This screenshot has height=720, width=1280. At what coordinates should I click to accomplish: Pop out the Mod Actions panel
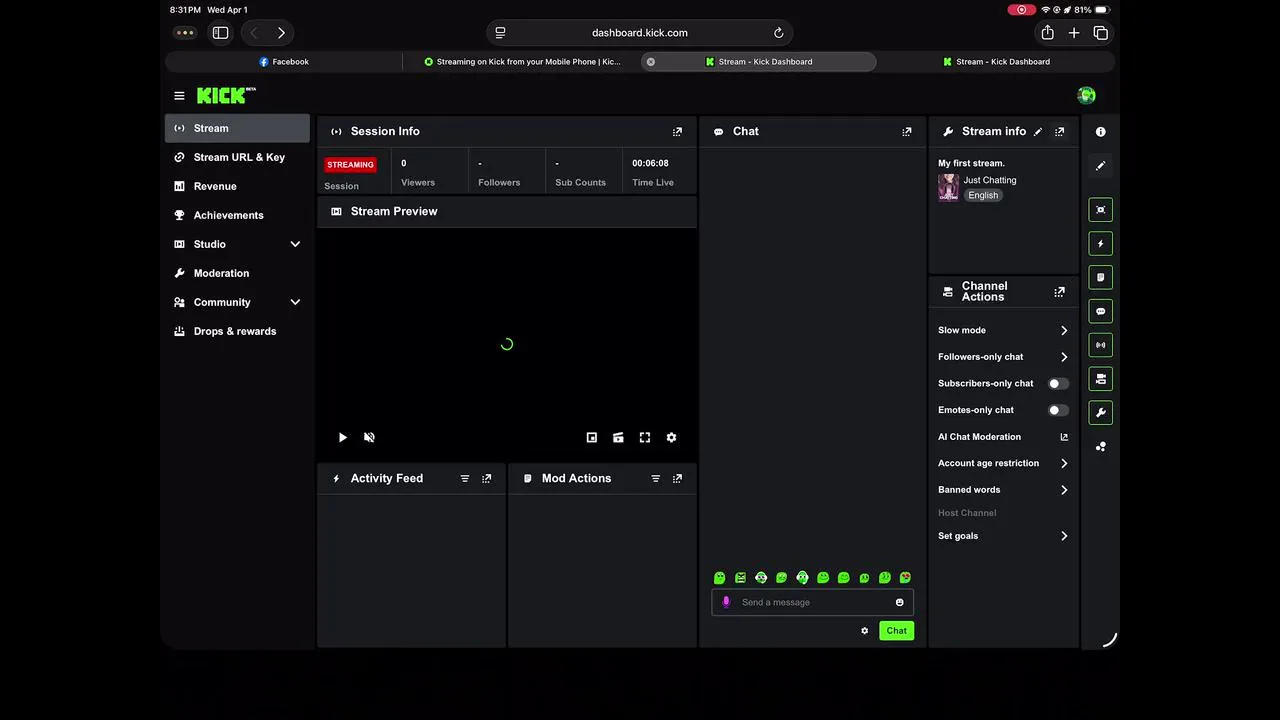(x=677, y=478)
